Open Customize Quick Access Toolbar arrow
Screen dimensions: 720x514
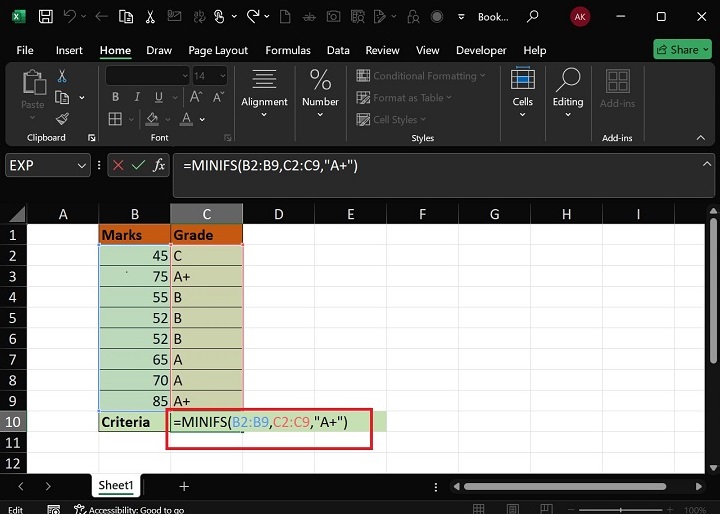tap(461, 17)
